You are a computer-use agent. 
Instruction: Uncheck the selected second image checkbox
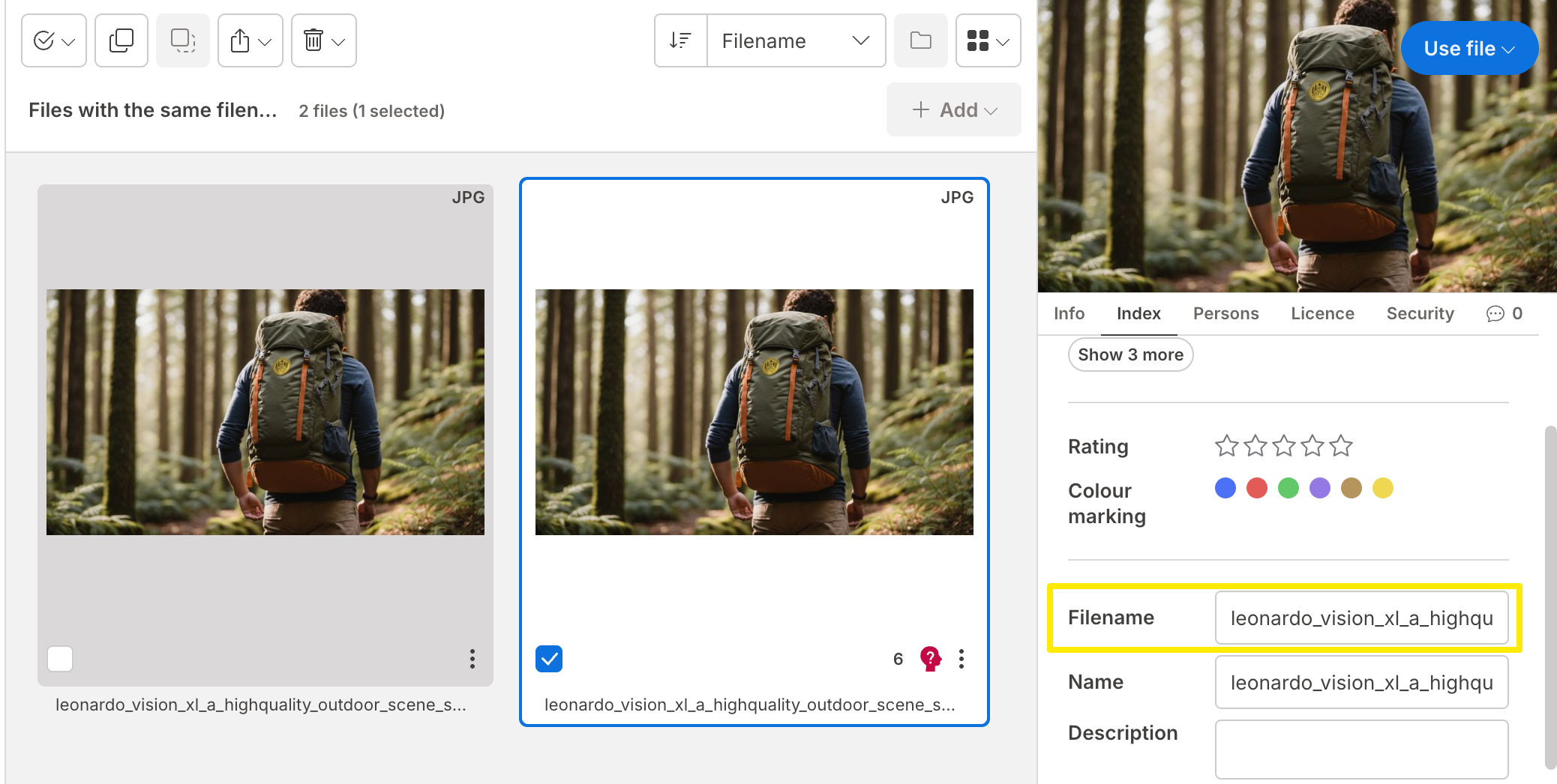(549, 659)
